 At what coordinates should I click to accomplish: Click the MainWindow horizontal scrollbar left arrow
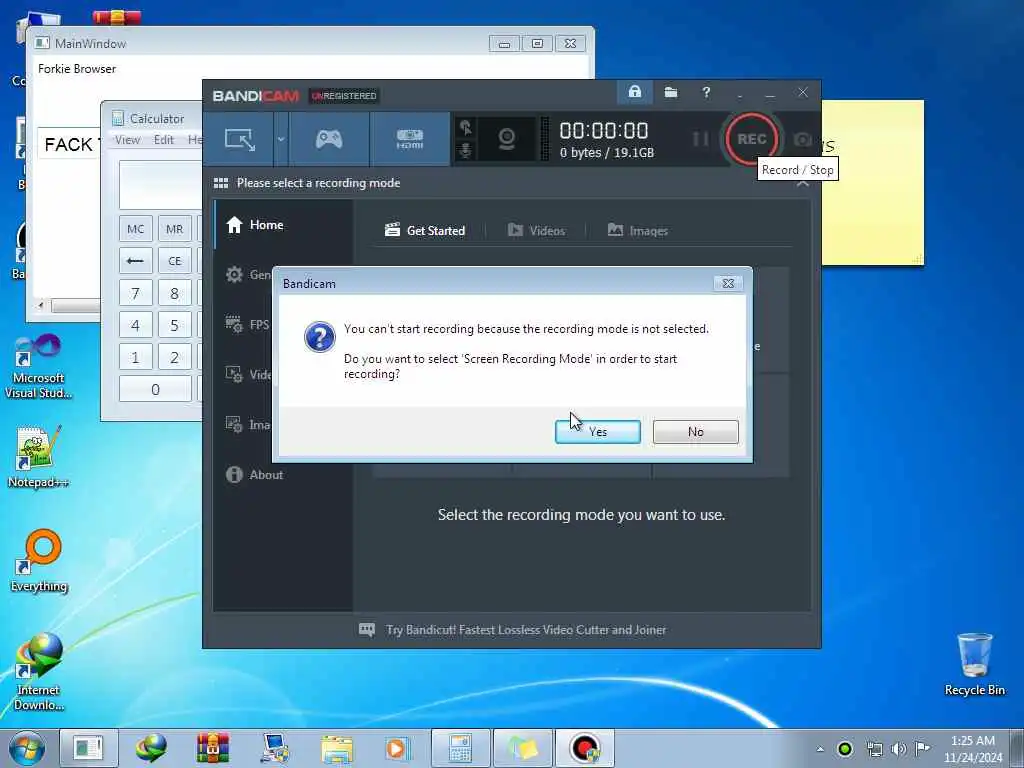(x=40, y=305)
